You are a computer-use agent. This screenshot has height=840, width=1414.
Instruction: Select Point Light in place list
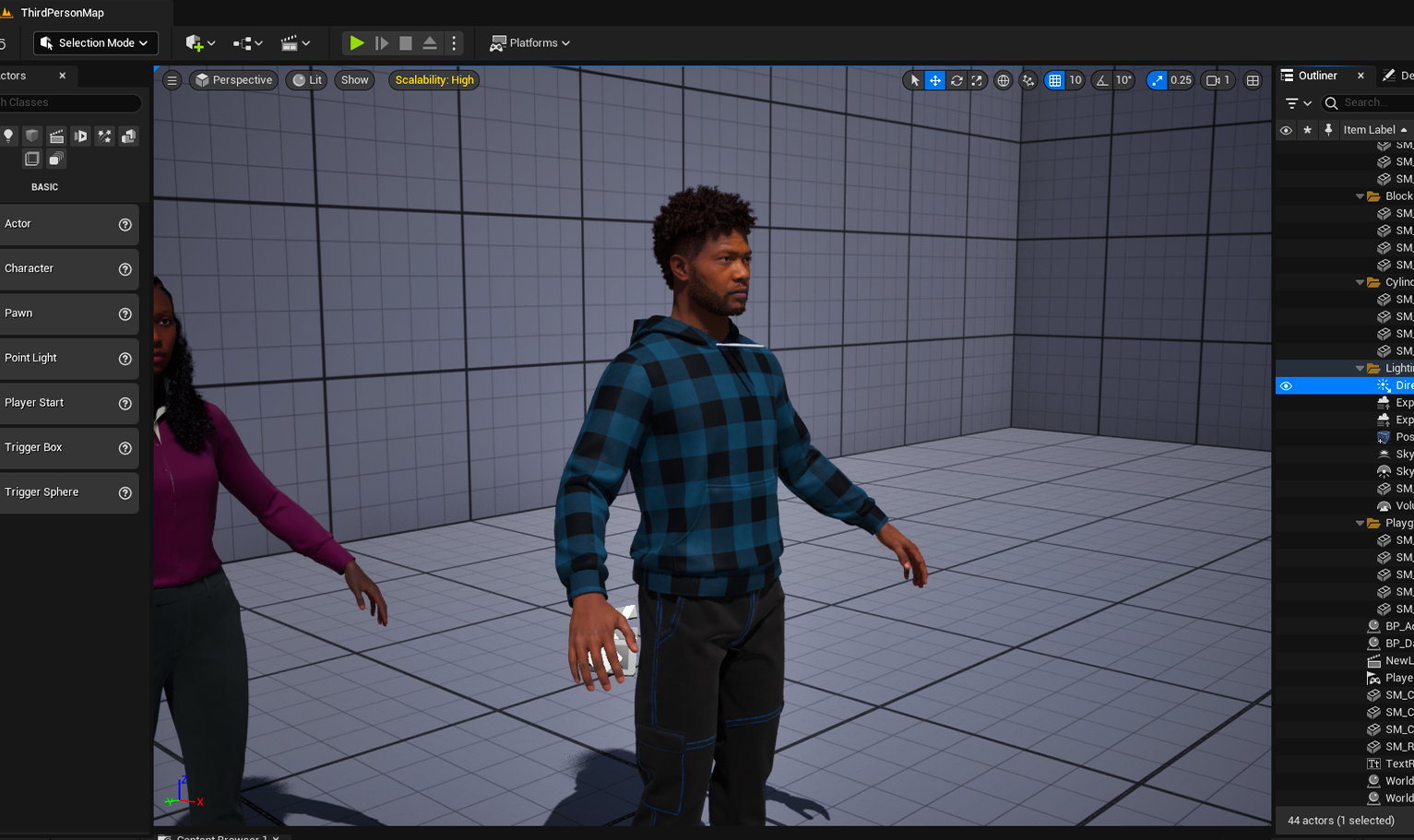click(69, 358)
